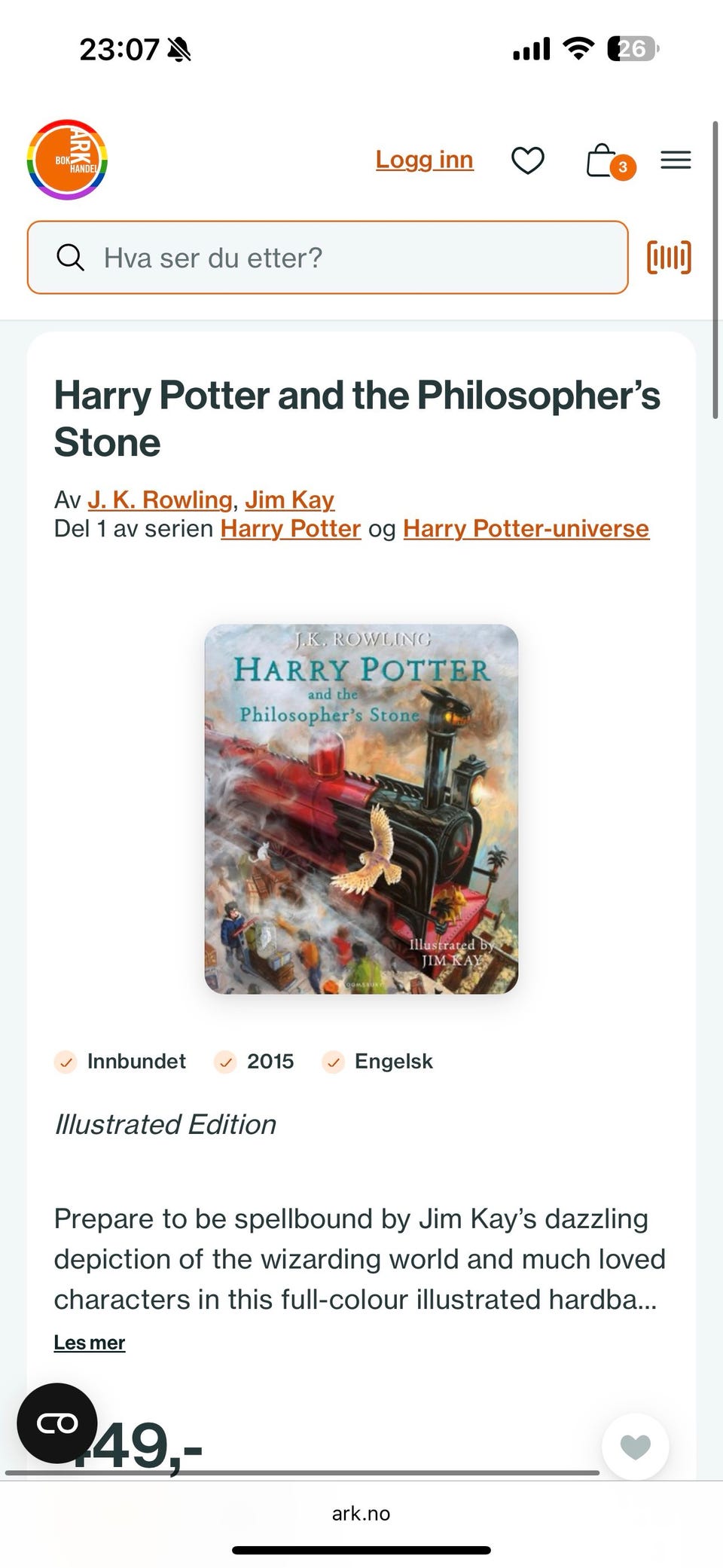
Task: Click the Logg inn link
Action: click(x=425, y=160)
